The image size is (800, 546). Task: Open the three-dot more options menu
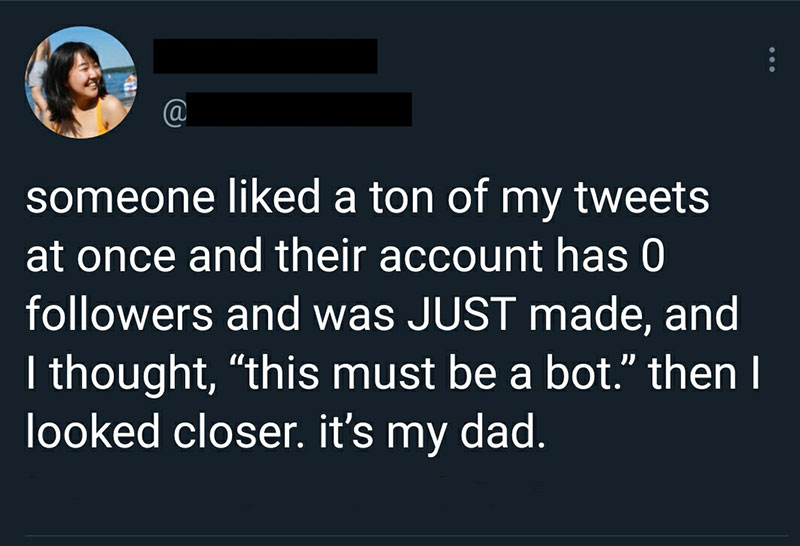coord(770,60)
